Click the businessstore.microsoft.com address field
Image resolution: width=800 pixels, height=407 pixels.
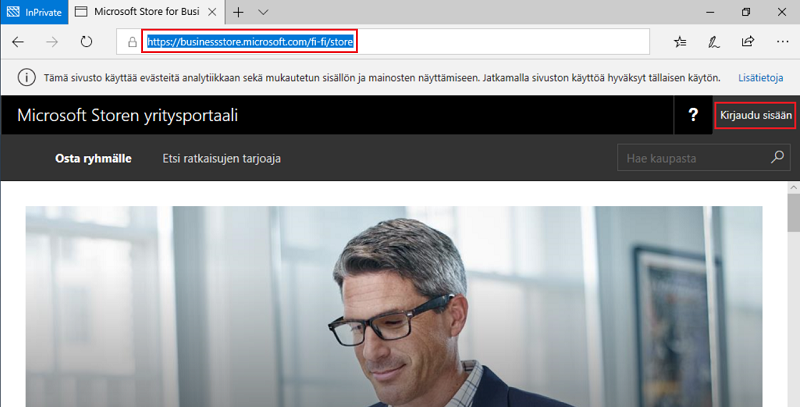(383, 42)
